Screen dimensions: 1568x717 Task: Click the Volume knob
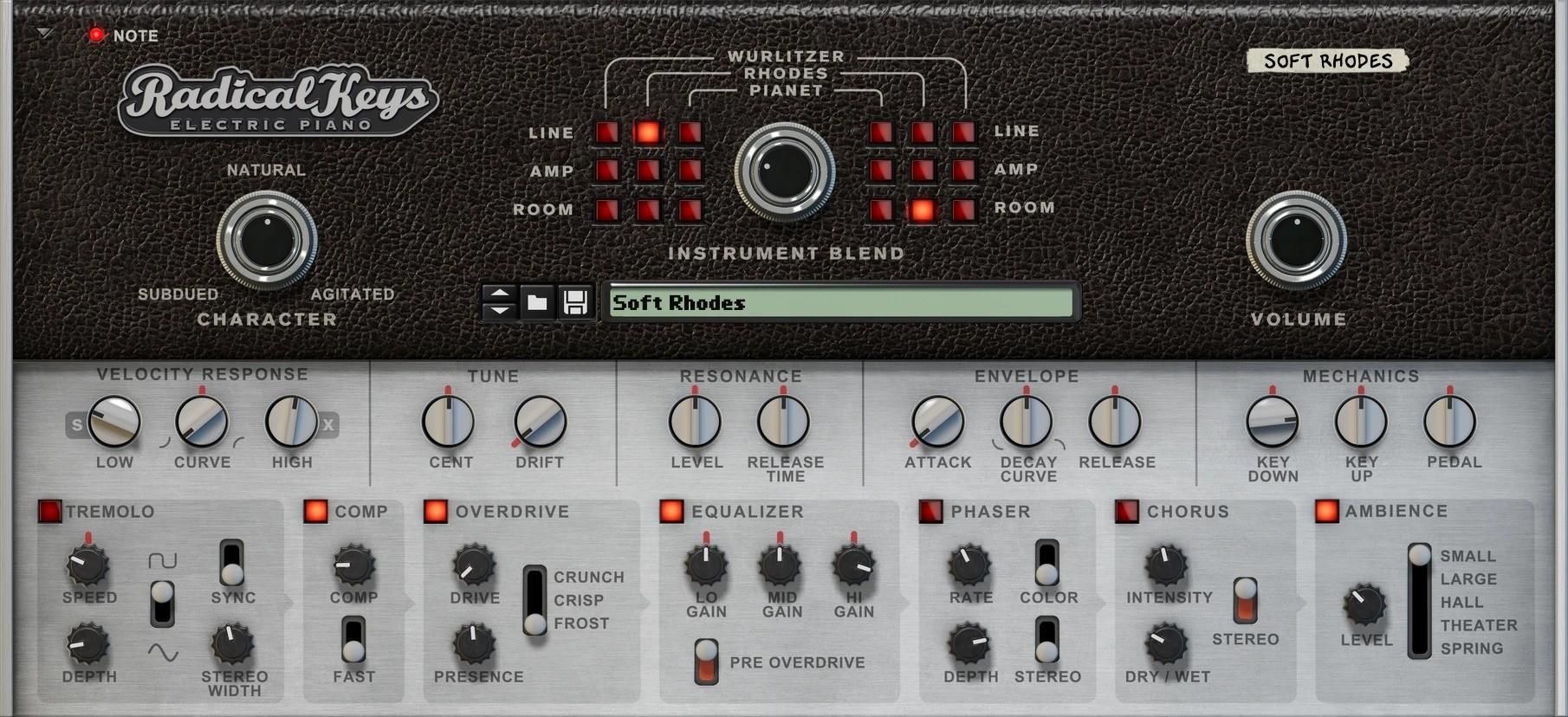tap(1296, 240)
